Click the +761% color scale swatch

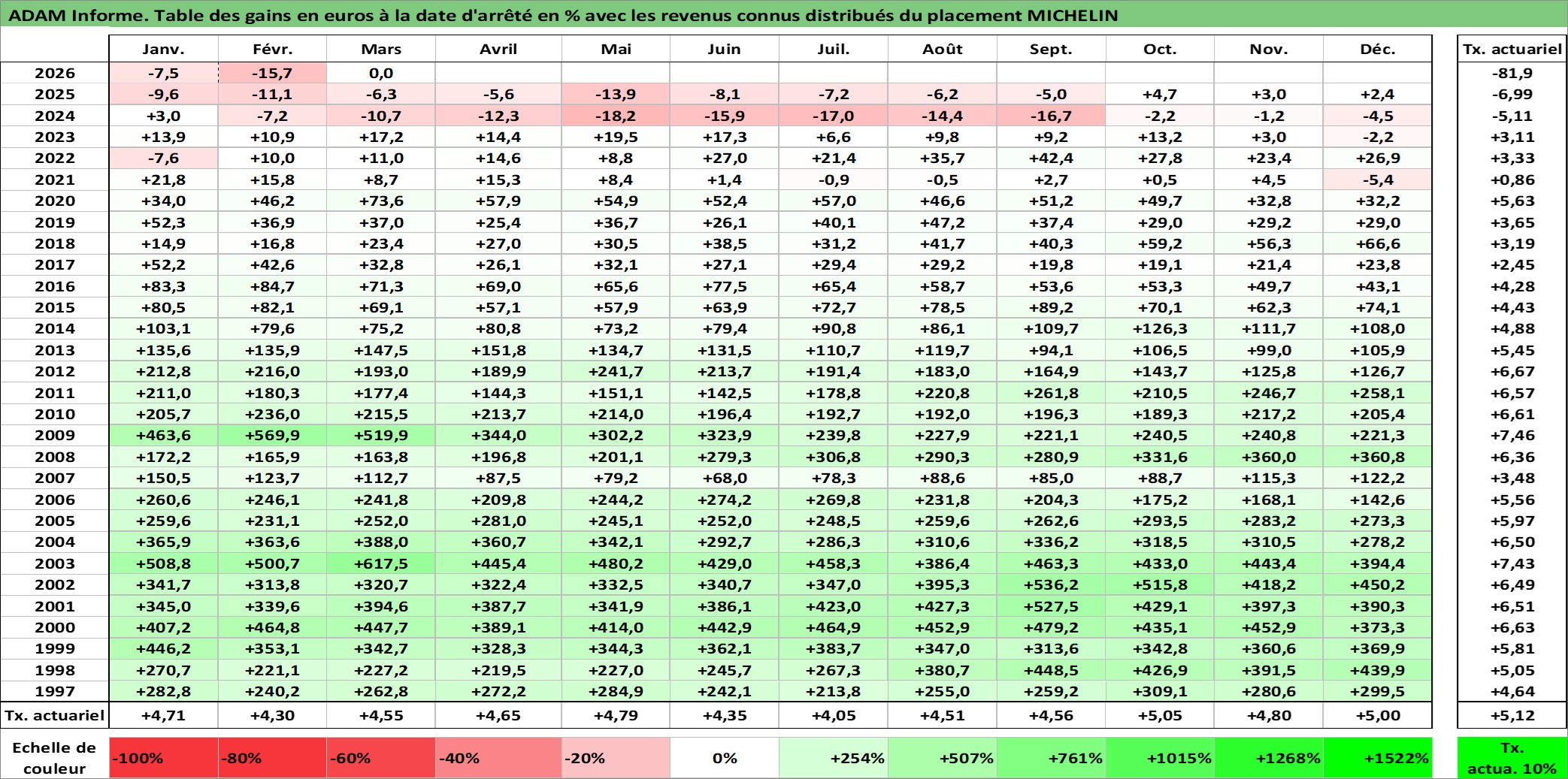(x=1052, y=758)
